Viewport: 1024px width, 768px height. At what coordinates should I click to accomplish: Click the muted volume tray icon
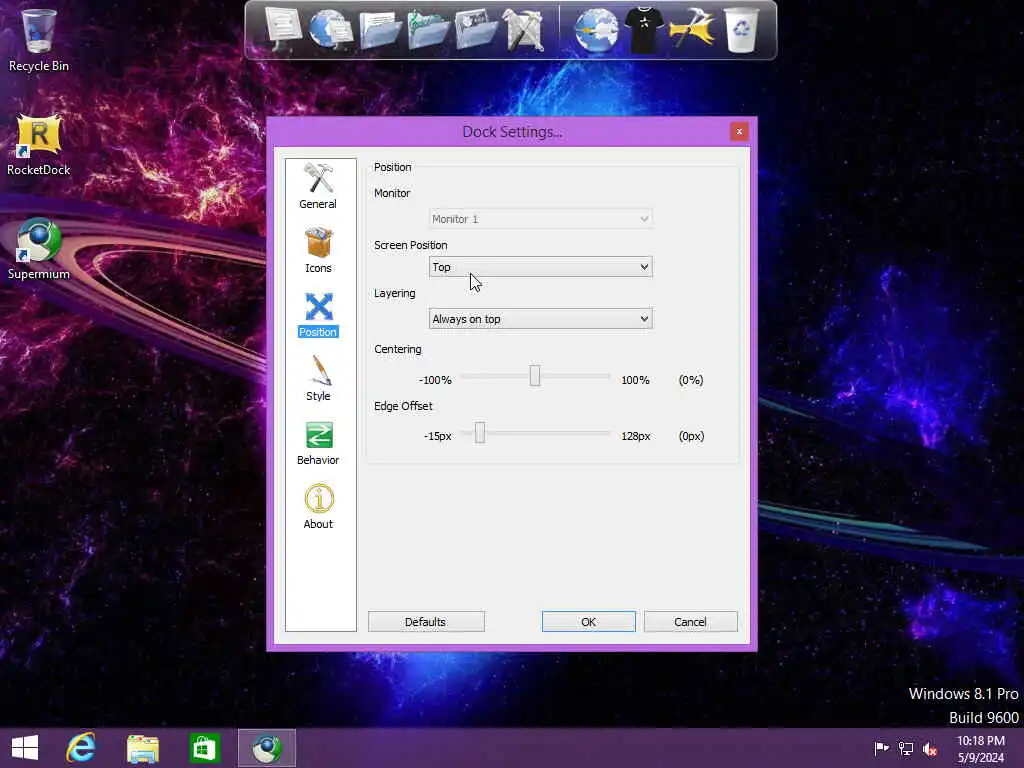(930, 748)
